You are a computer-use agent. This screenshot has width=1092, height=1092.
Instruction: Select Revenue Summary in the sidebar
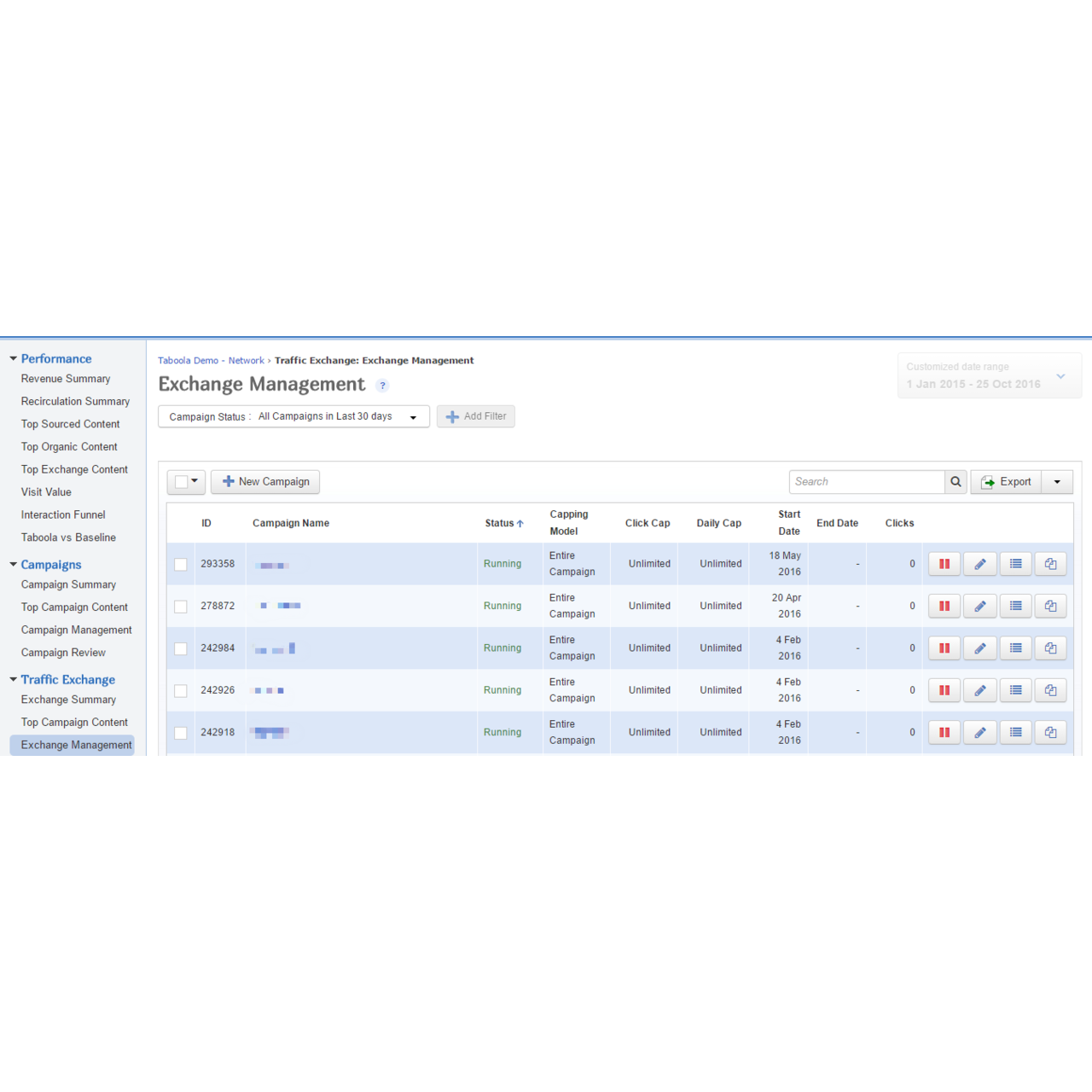(x=66, y=379)
